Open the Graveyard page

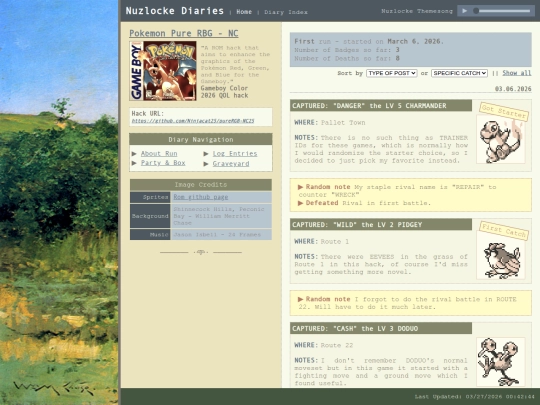231,164
